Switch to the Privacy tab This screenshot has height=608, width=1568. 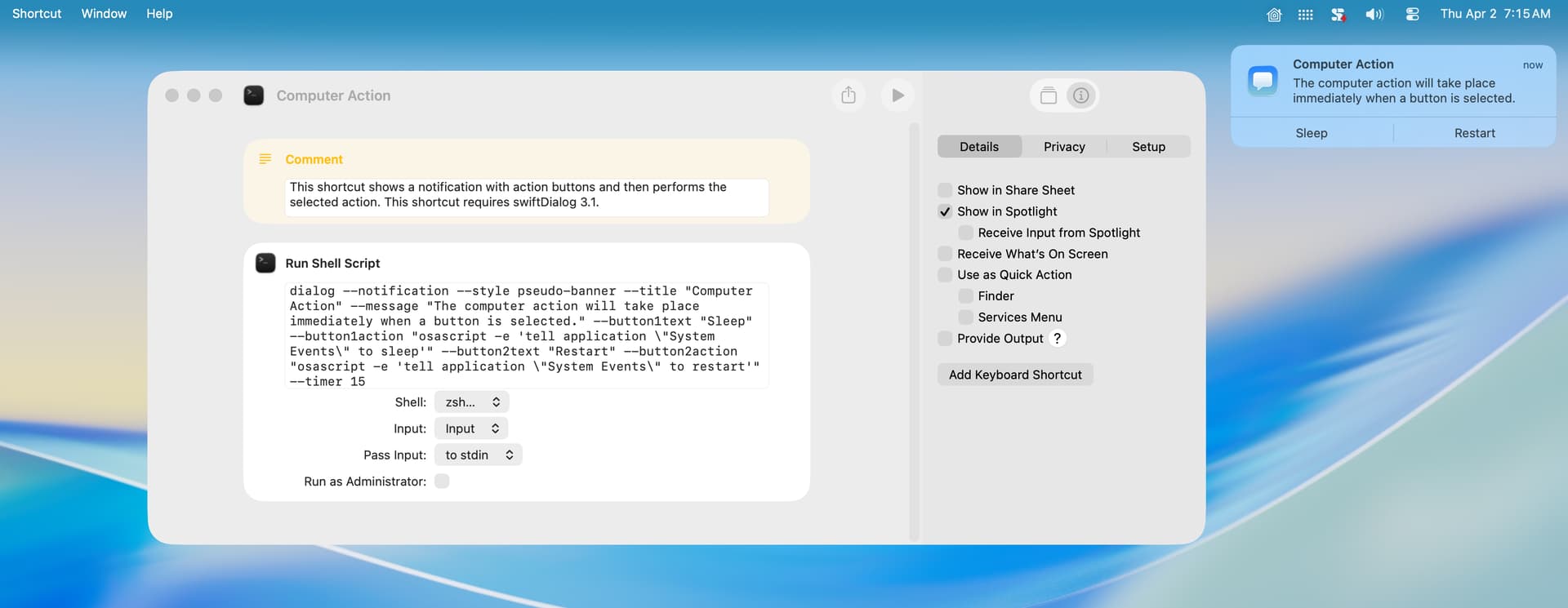pos(1064,147)
